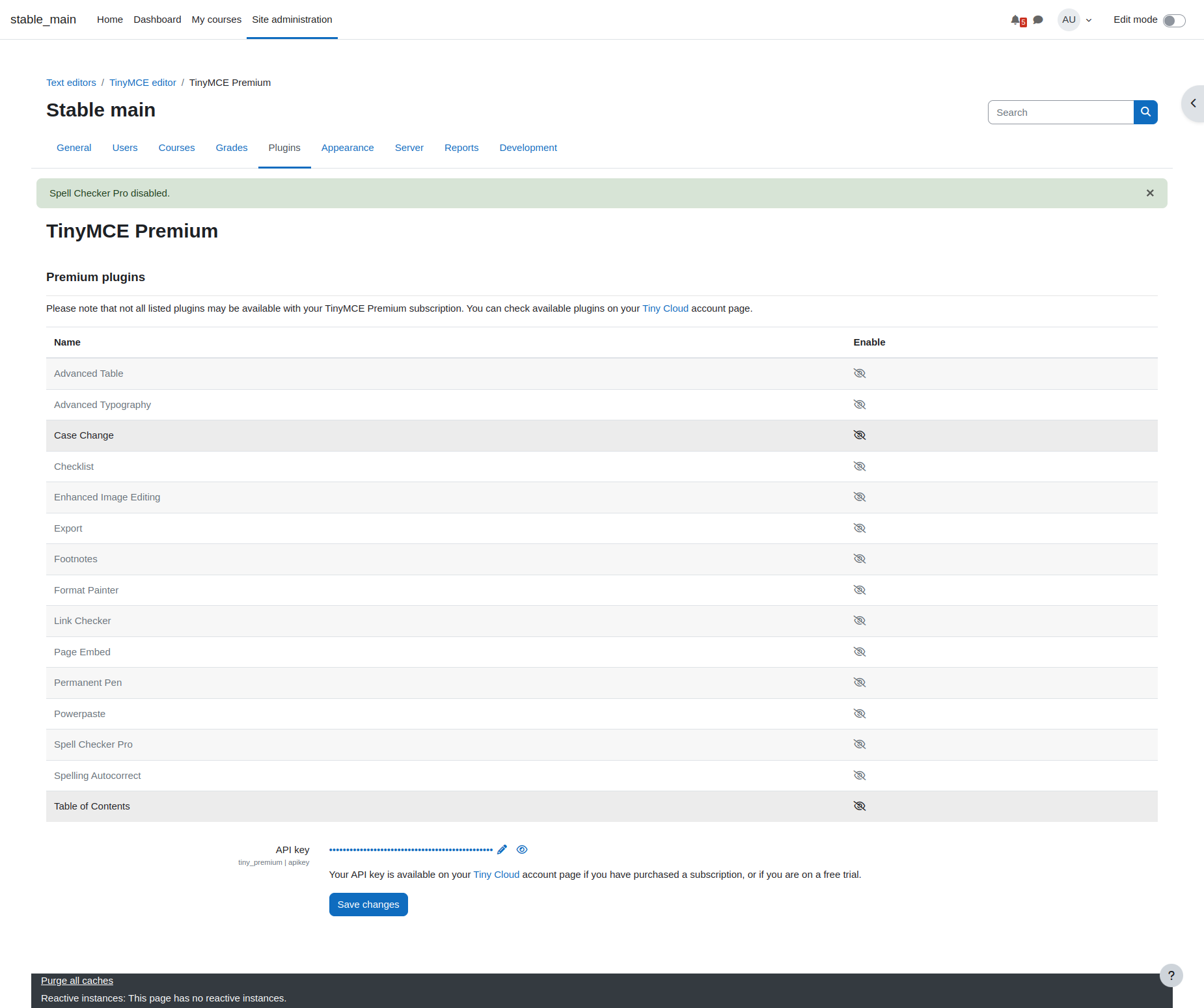The image size is (1204, 1008).
Task: Enable the Advanced Typography plugin
Action: pyautogui.click(x=860, y=405)
